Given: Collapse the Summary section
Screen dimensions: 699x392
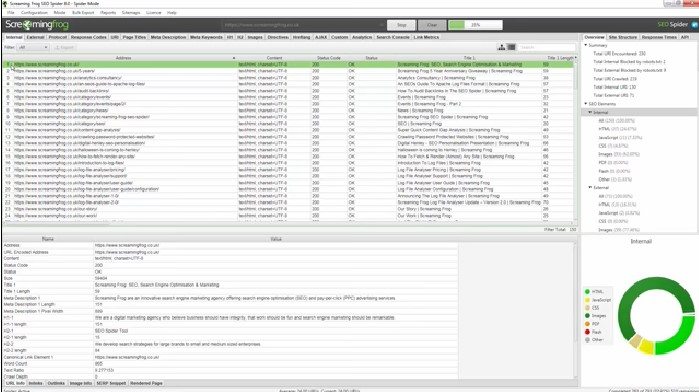Looking at the screenshot, I should pos(586,45).
